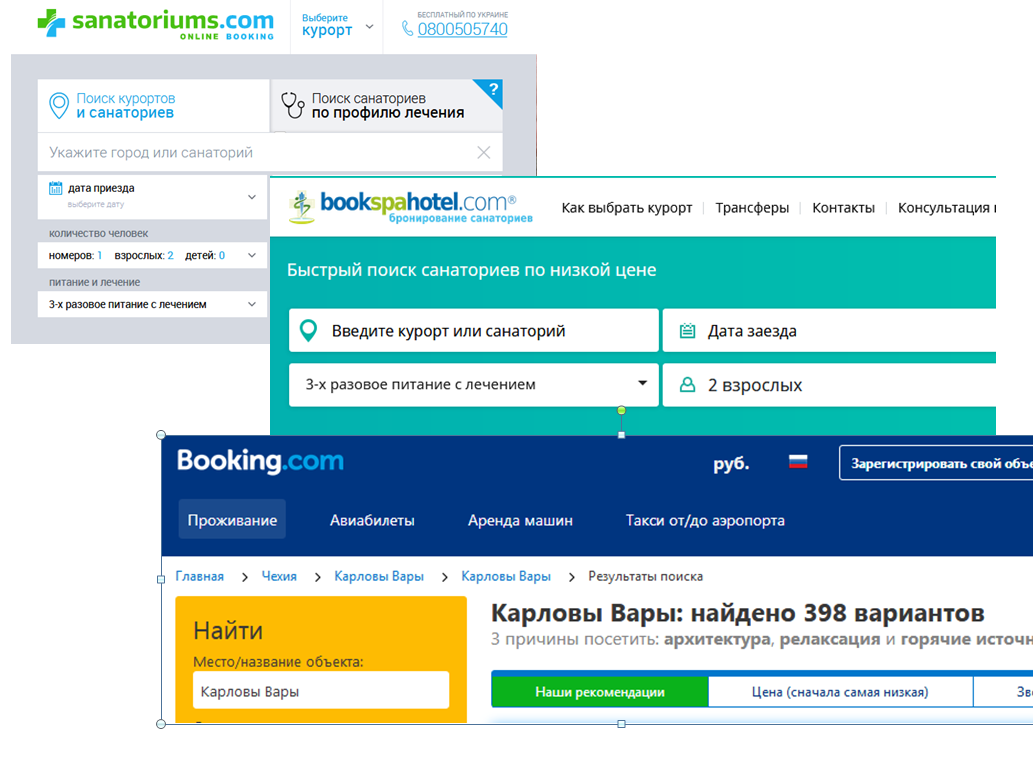Click the Результаты поиска breadcrumb text
The width and height of the screenshot is (1033, 771).
click(646, 577)
